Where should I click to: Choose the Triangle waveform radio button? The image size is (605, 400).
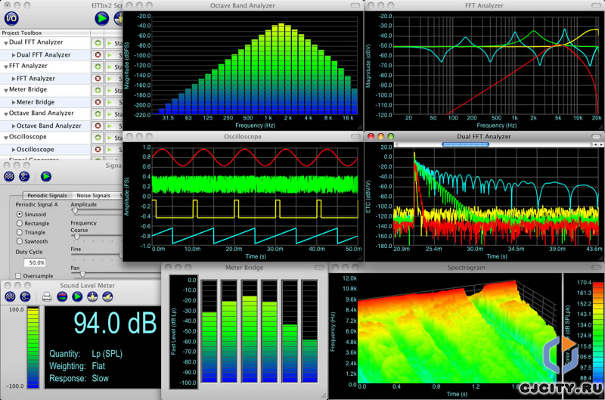[21, 232]
